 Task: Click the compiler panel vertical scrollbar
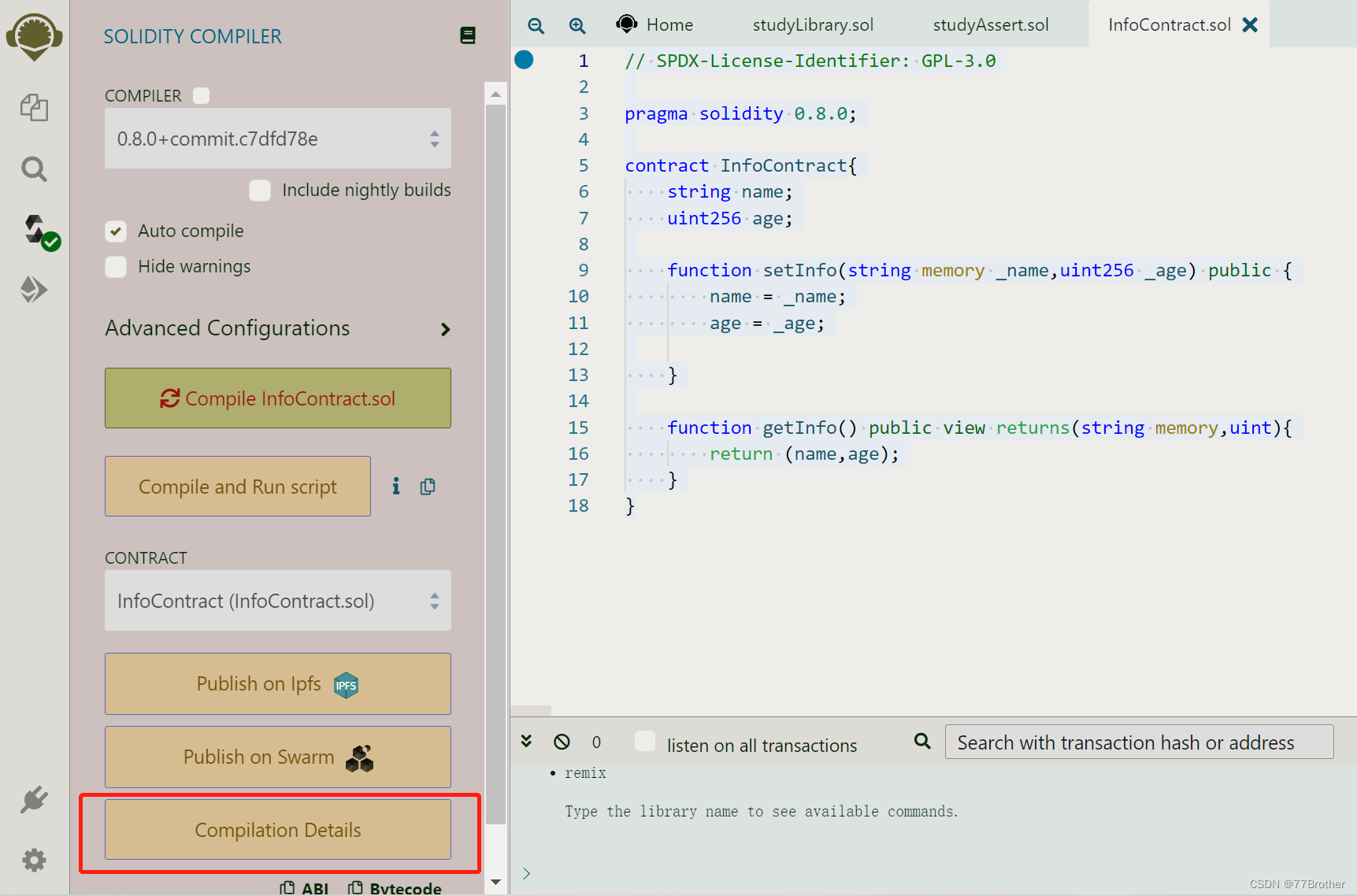click(495, 465)
